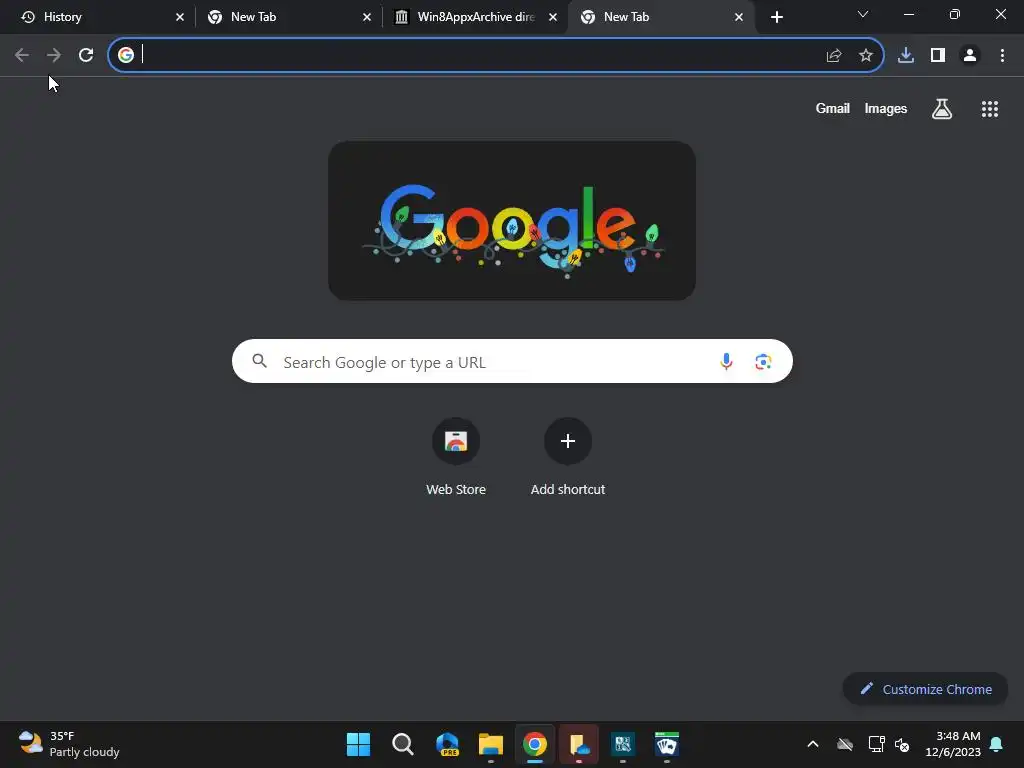Expand the tab search chevron
Image resolution: width=1024 pixels, height=768 pixels.
point(863,14)
